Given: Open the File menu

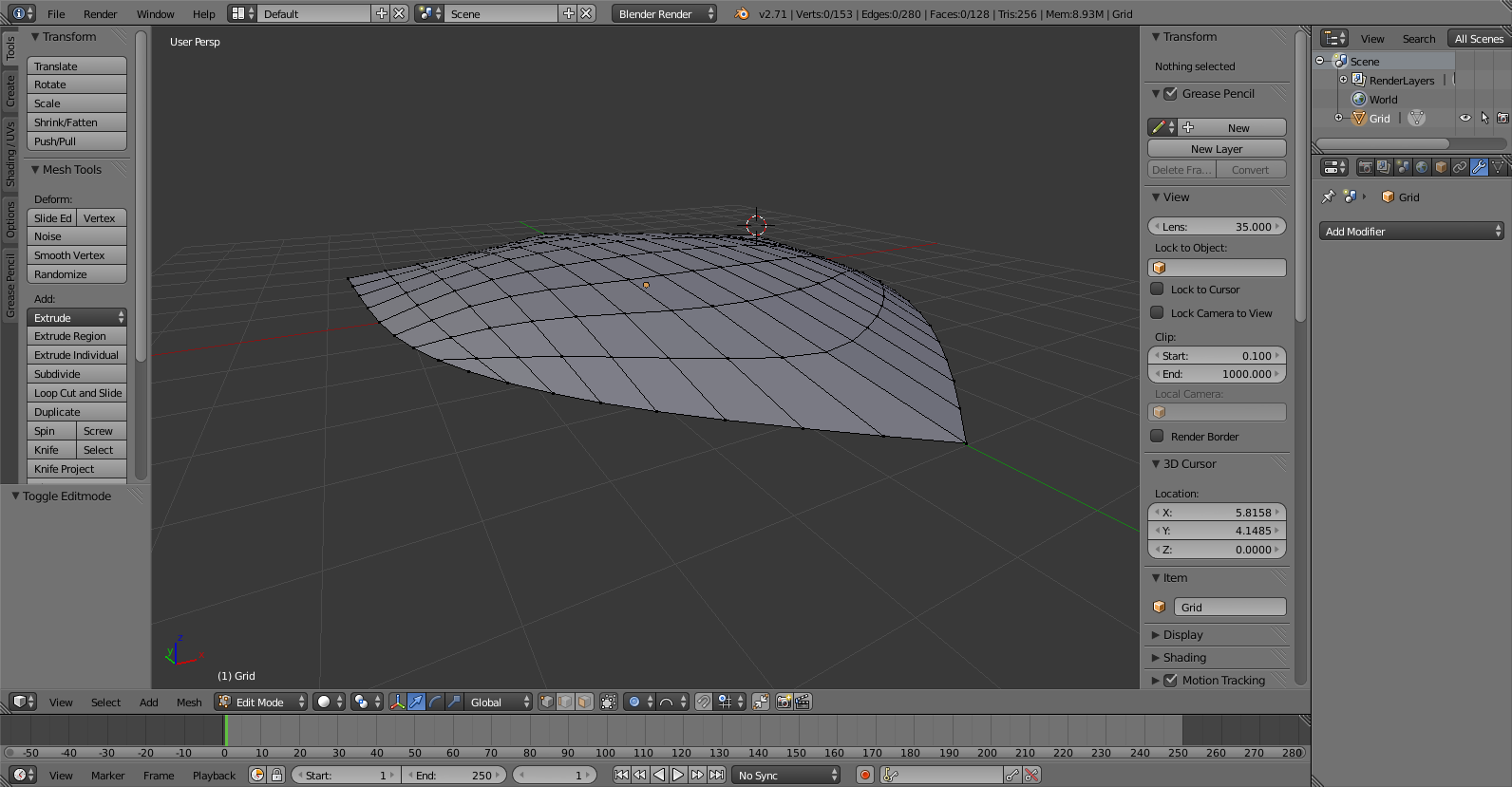Looking at the screenshot, I should pos(56,13).
